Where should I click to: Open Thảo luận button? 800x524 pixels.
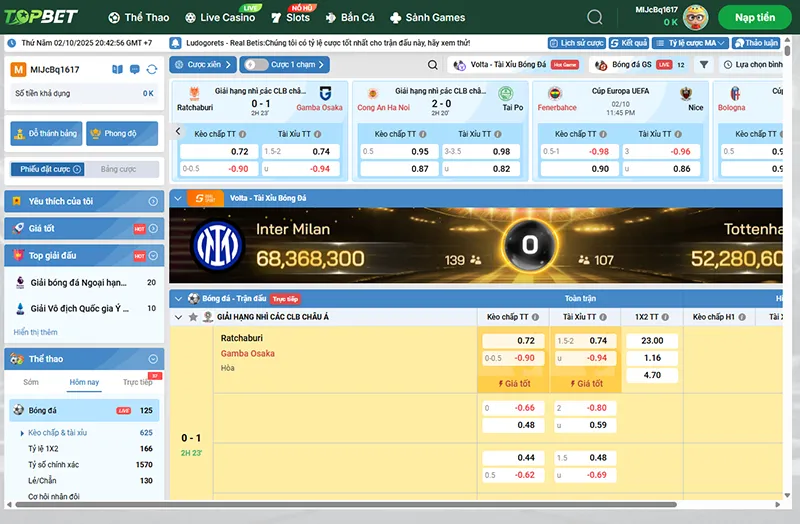(756, 43)
